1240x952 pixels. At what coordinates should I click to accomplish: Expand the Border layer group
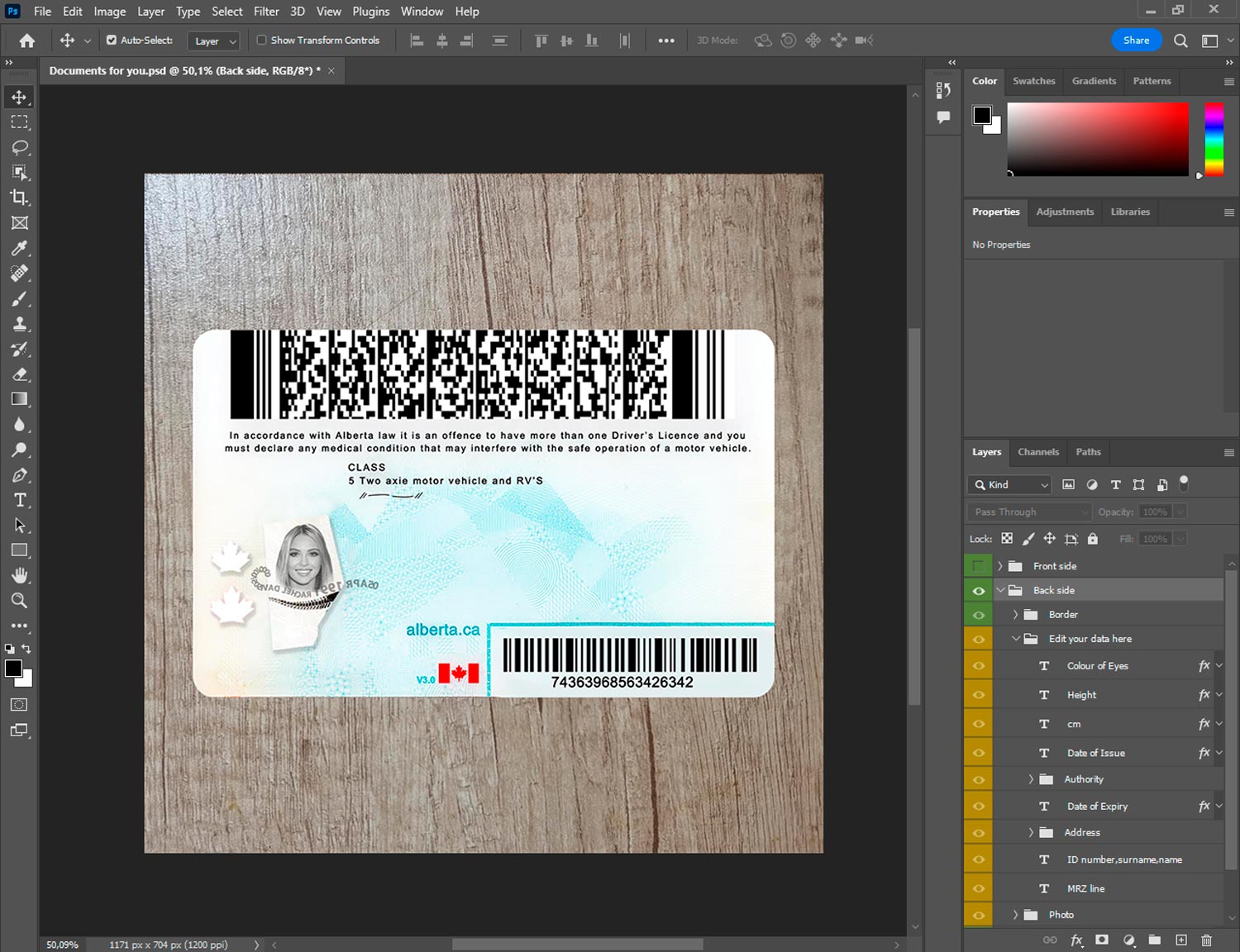1015,615
